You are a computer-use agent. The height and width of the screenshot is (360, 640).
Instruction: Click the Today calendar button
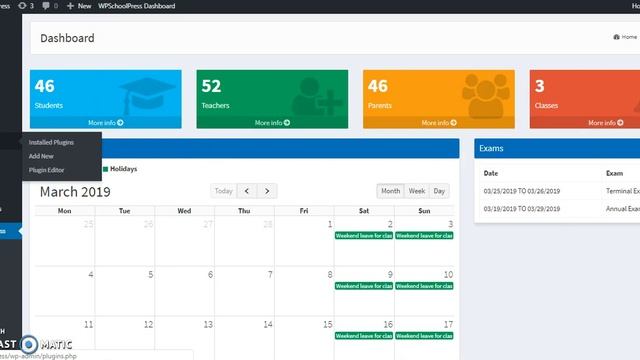pyautogui.click(x=223, y=191)
